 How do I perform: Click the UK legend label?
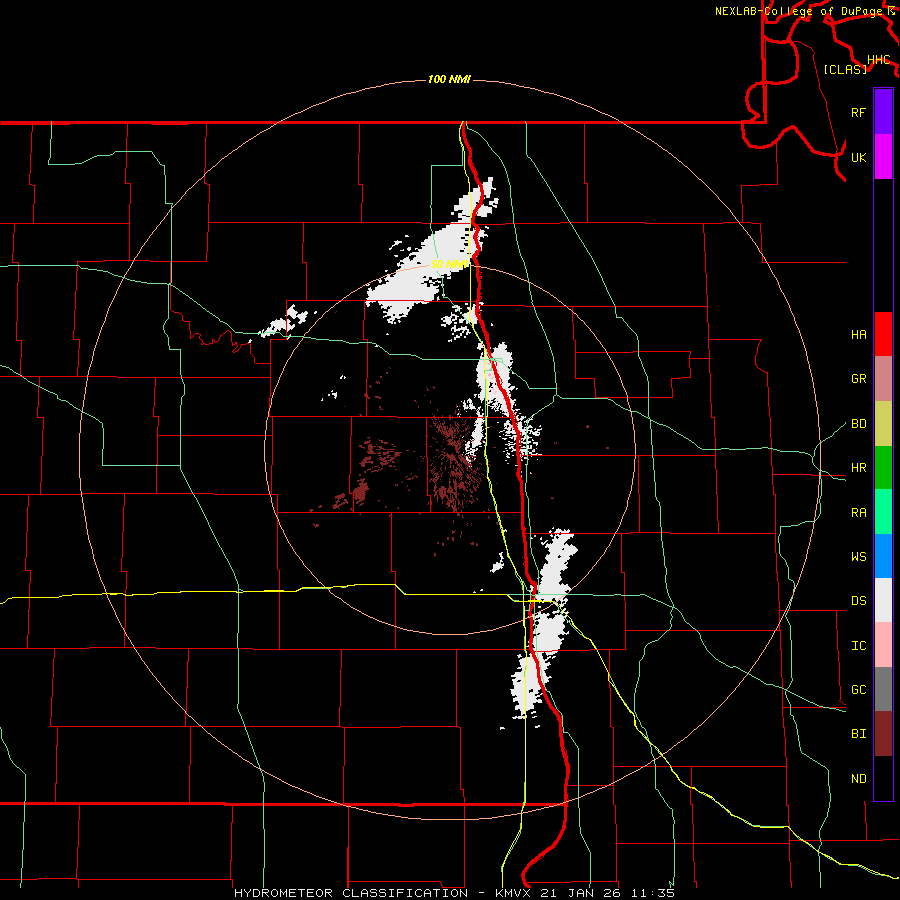pos(858,157)
